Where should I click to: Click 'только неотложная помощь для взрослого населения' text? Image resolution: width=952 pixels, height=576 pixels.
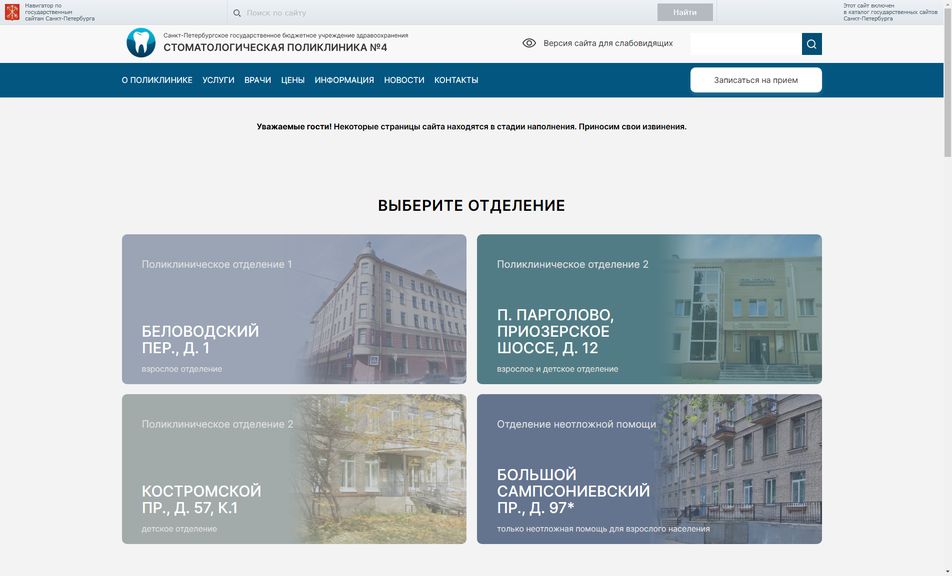(603, 529)
